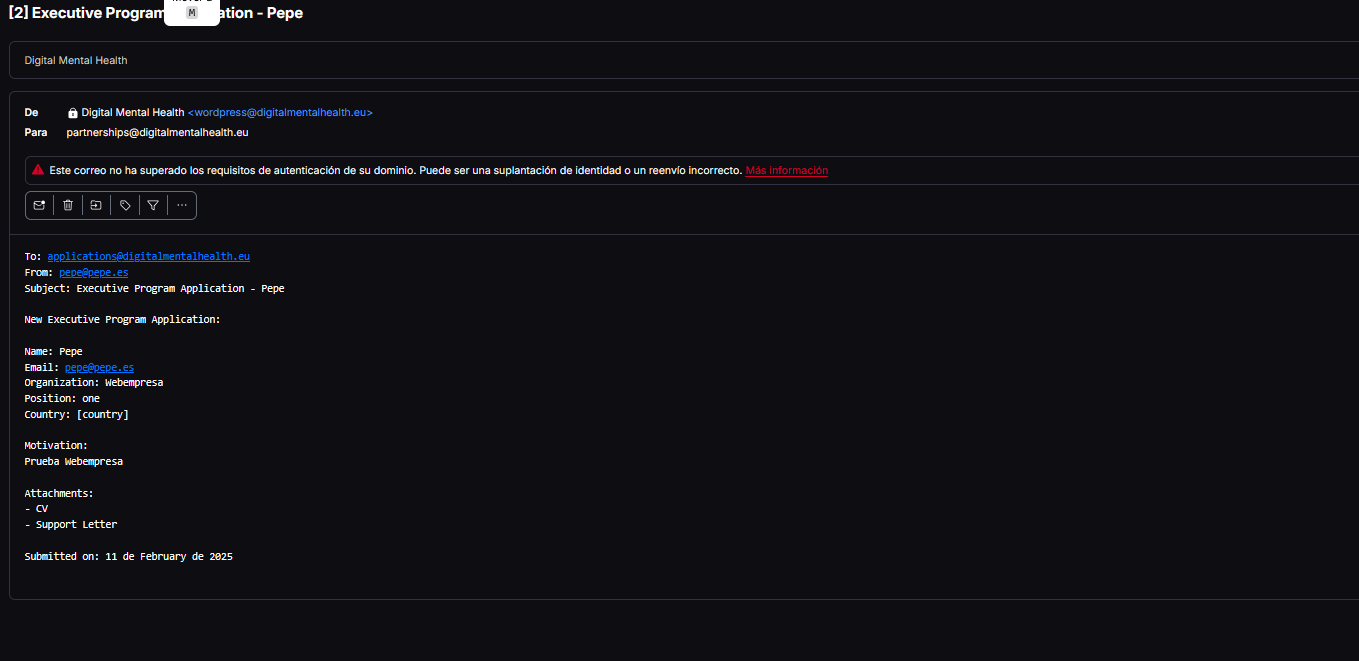Click the Motivation: label
Viewport: 1359px width, 661px height.
click(x=56, y=445)
